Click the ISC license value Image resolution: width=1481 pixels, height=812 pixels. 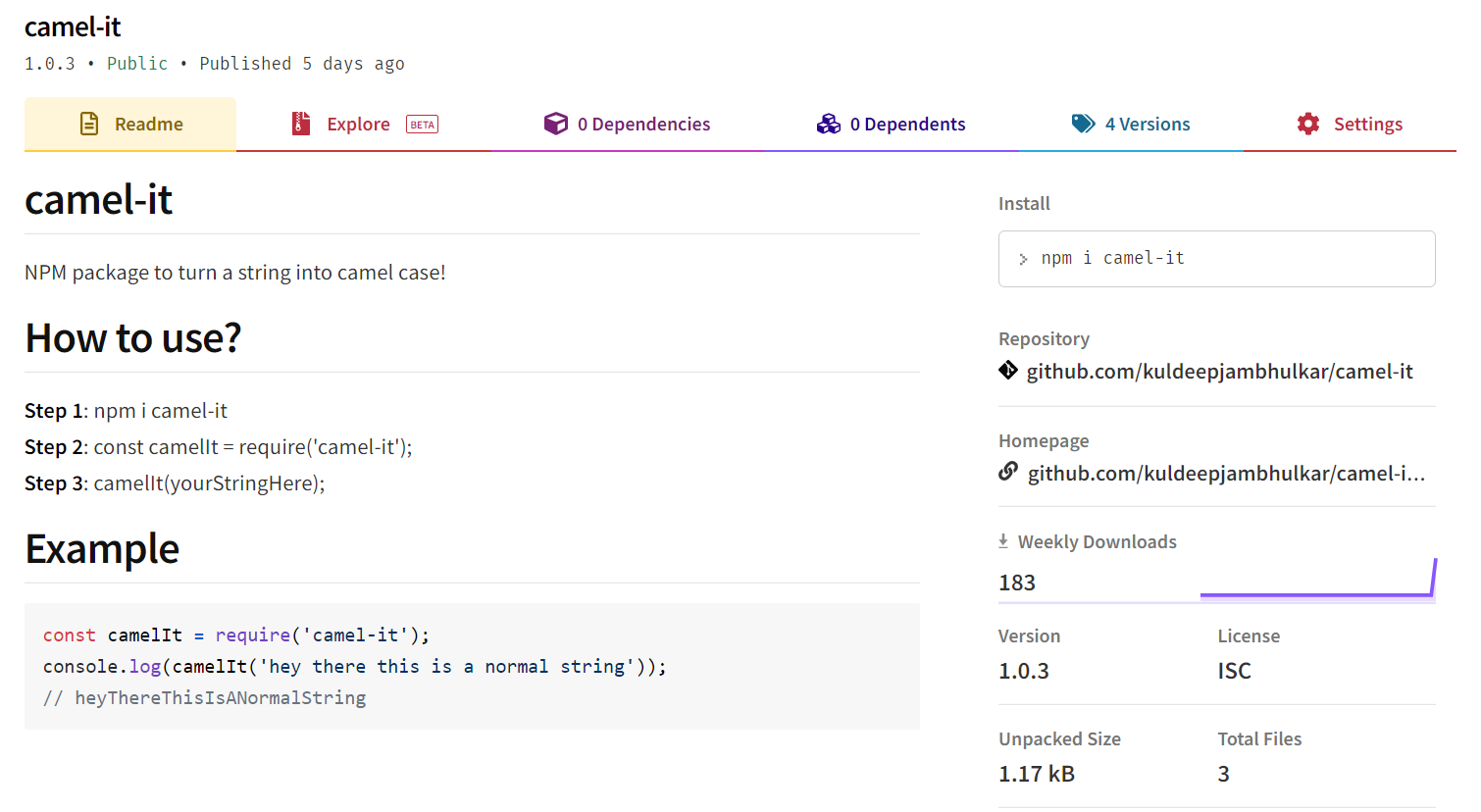[x=1235, y=671]
